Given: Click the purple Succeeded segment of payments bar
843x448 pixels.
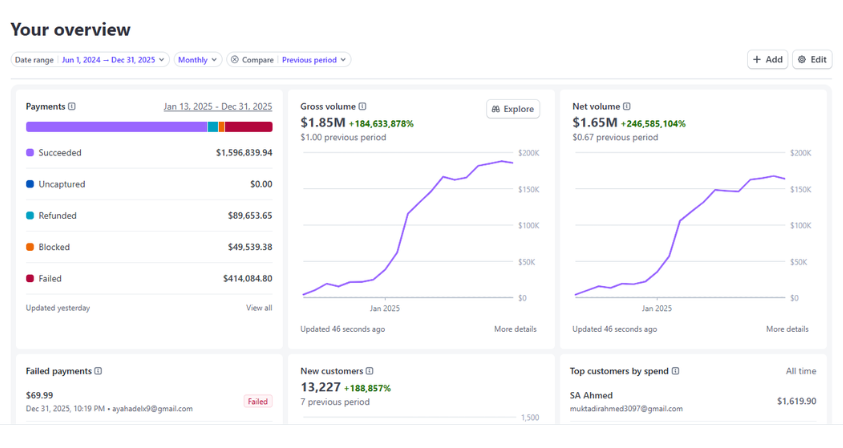Looking at the screenshot, I should [115, 127].
